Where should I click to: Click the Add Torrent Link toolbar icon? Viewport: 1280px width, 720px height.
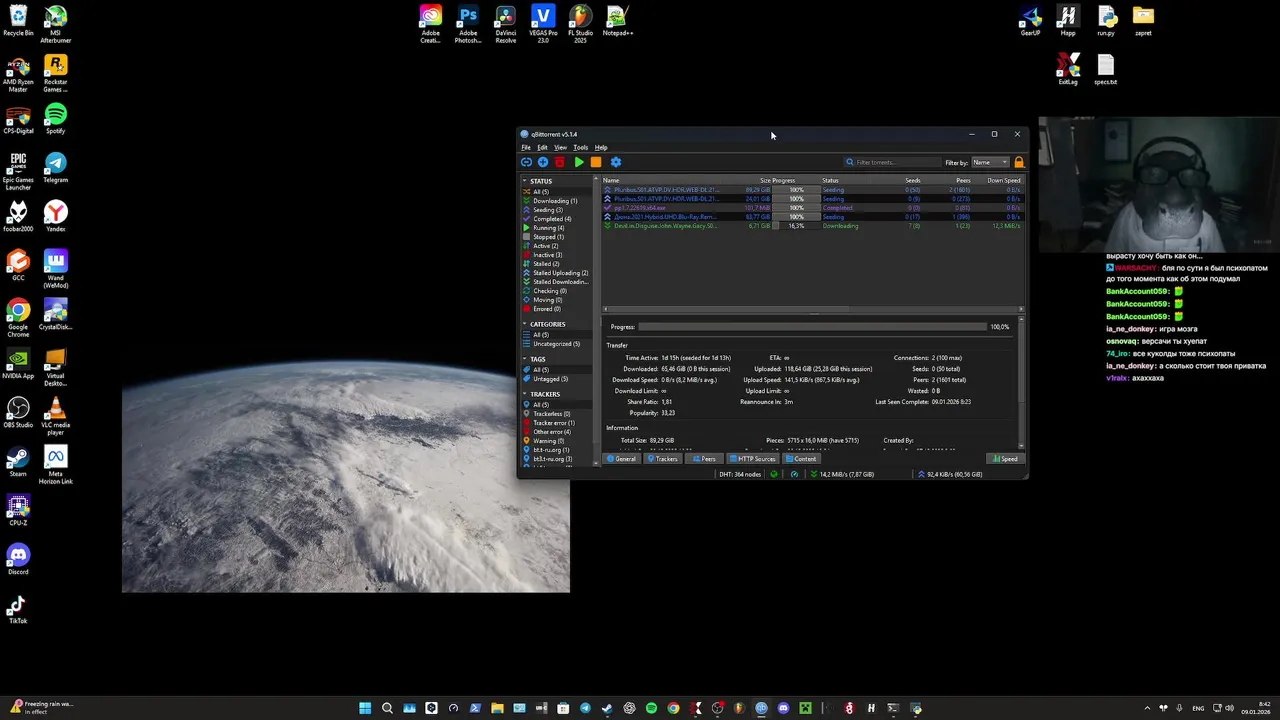526,162
